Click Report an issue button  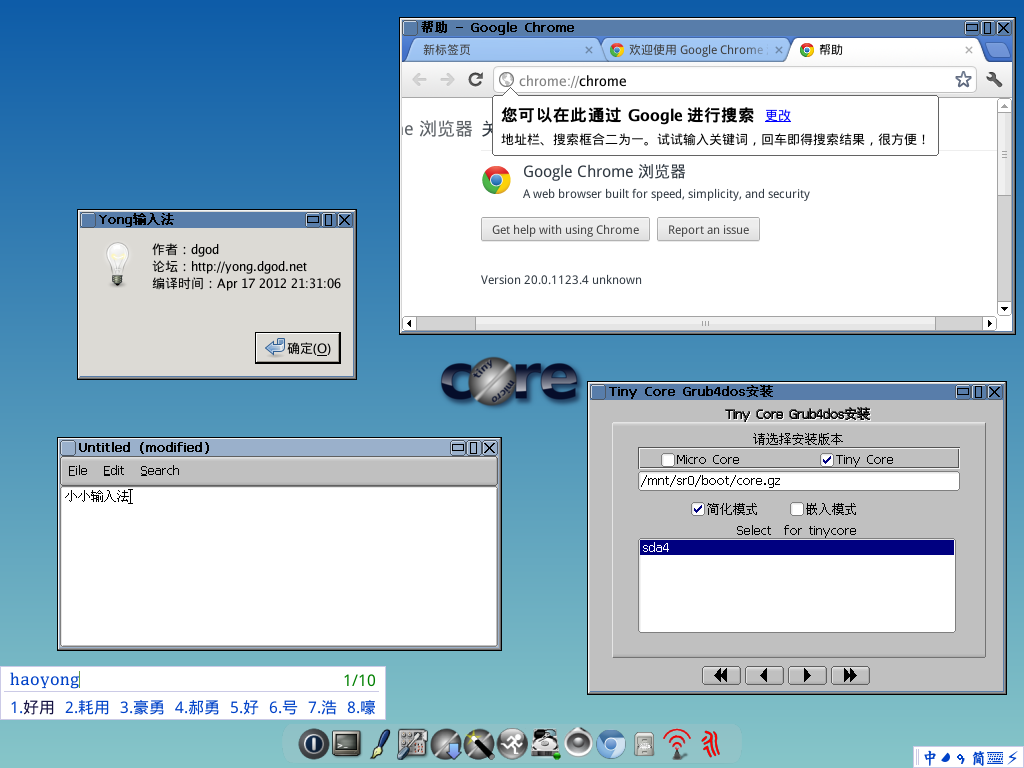click(x=709, y=229)
